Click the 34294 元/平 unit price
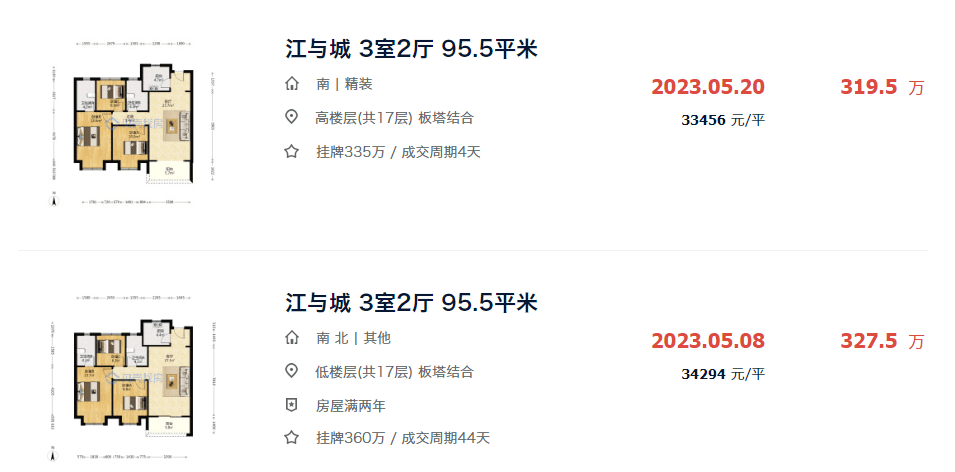 point(723,374)
